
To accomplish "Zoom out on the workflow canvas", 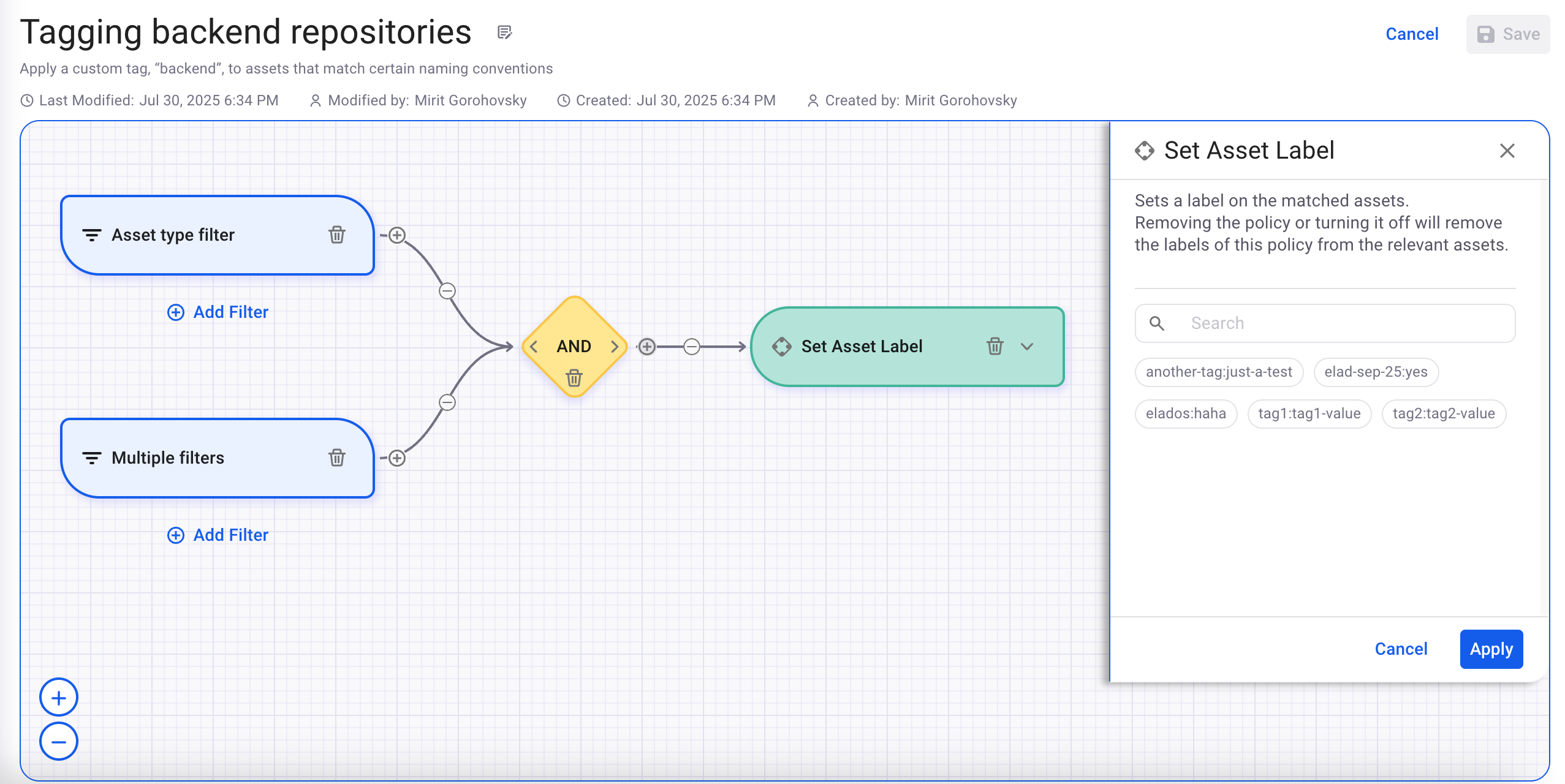I will [x=58, y=742].
